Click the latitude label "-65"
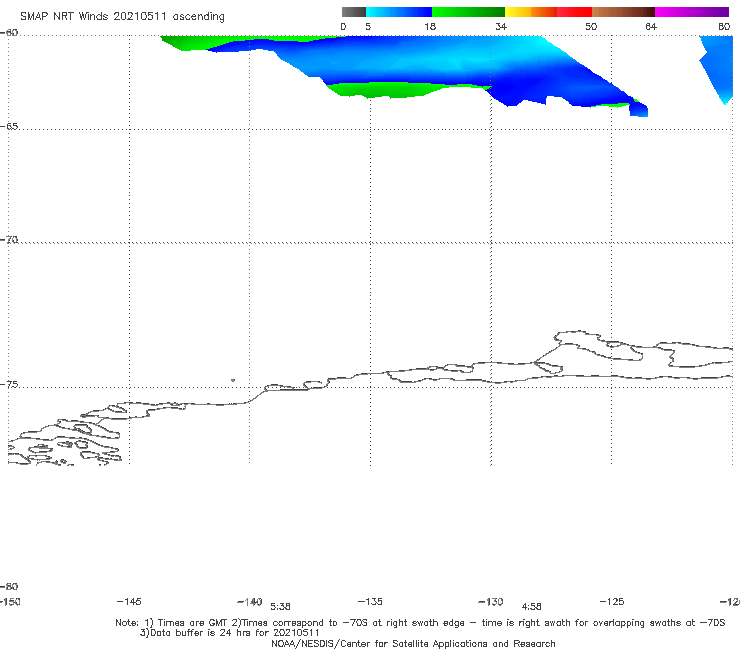 [x=9, y=127]
